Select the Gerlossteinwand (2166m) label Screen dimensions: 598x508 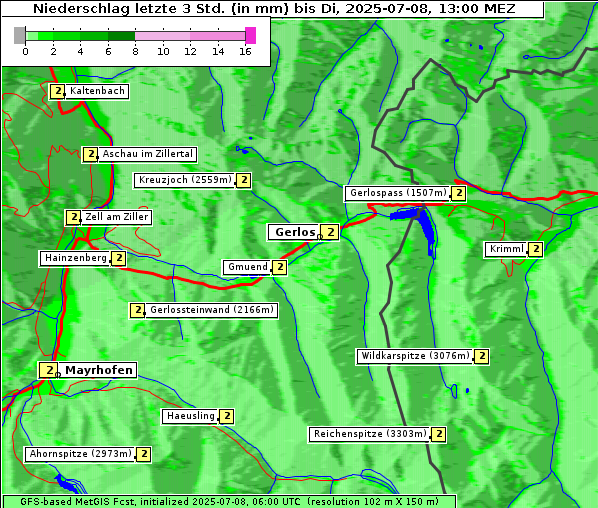212,310
